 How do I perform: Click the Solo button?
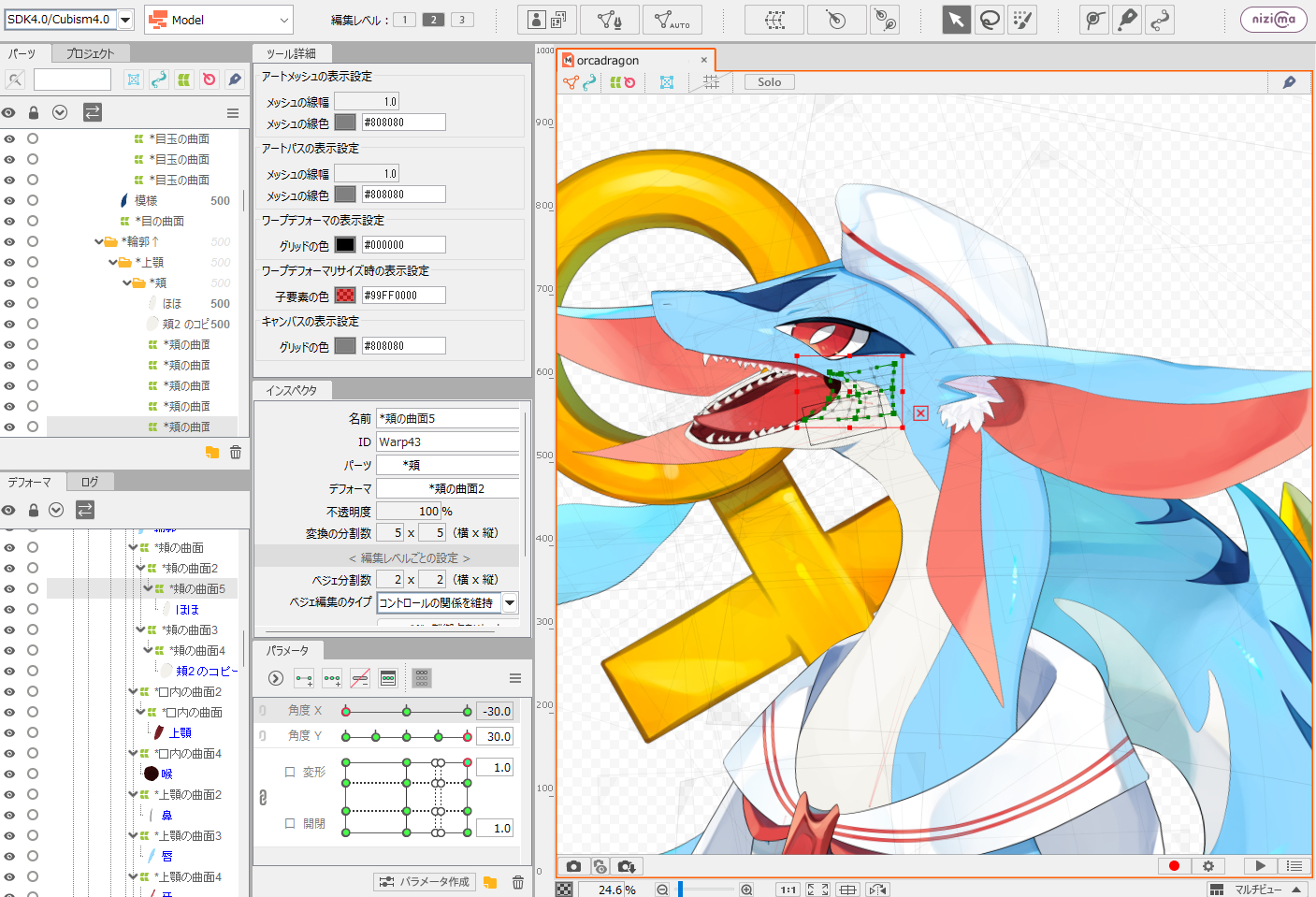coord(770,82)
